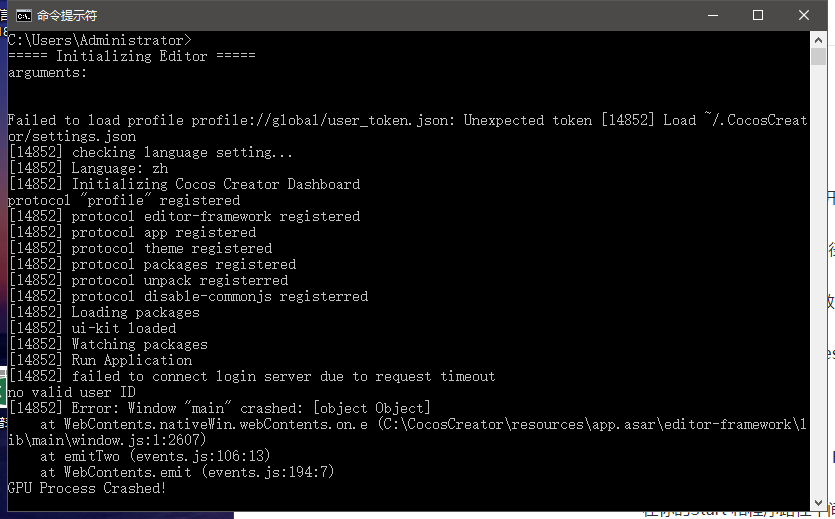This screenshot has width=835, height=519.
Task: Click the 命令提示符 title bar text
Action: coord(67,15)
